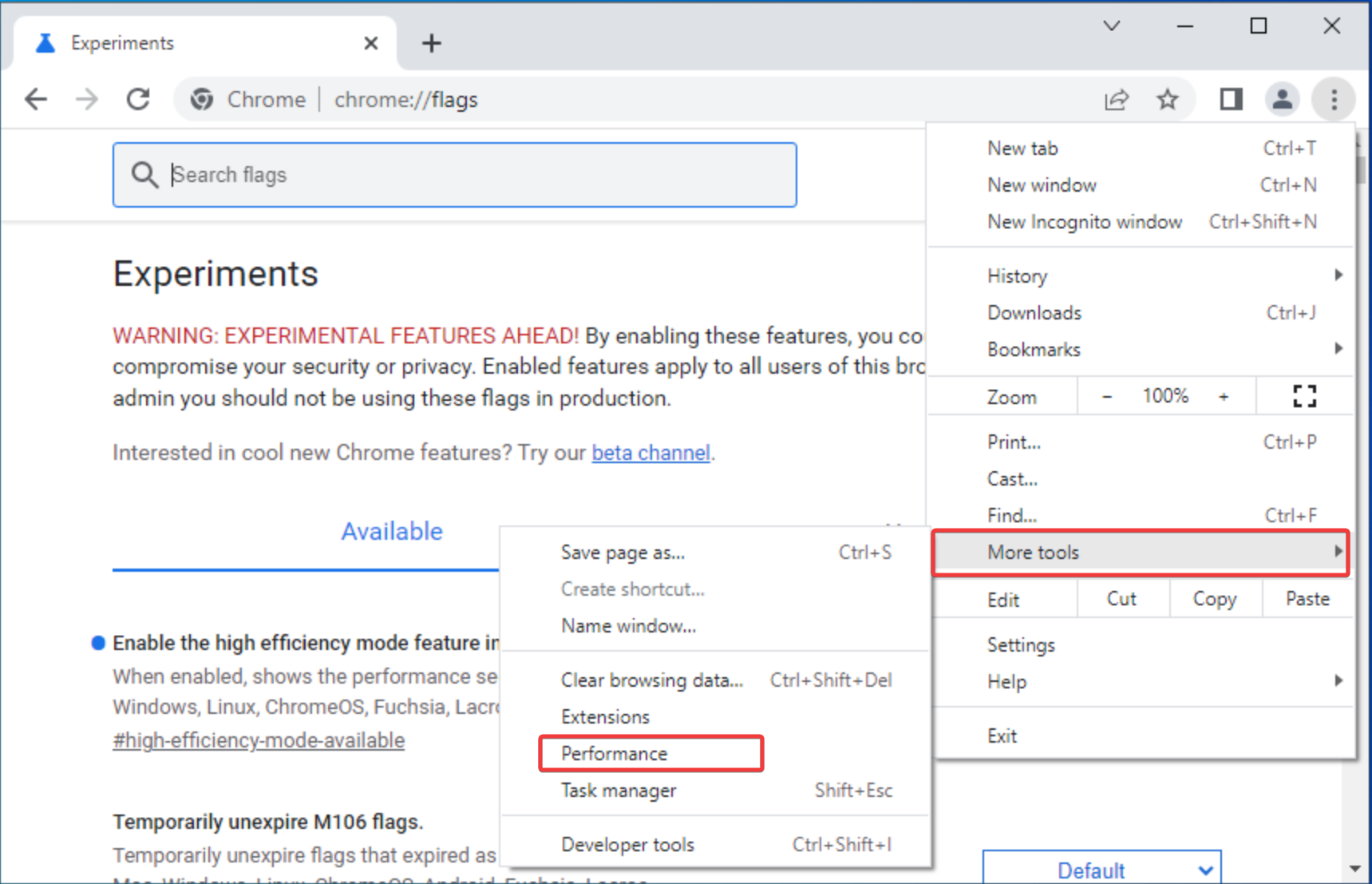Expand the History submenu
The width and height of the screenshot is (1372, 884).
[x=1141, y=276]
